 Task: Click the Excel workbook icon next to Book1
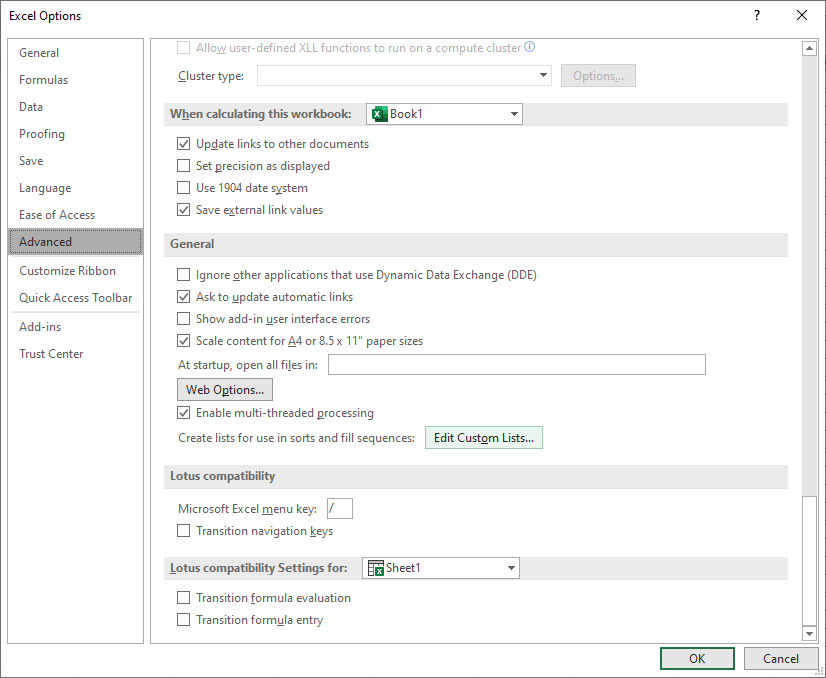point(379,114)
